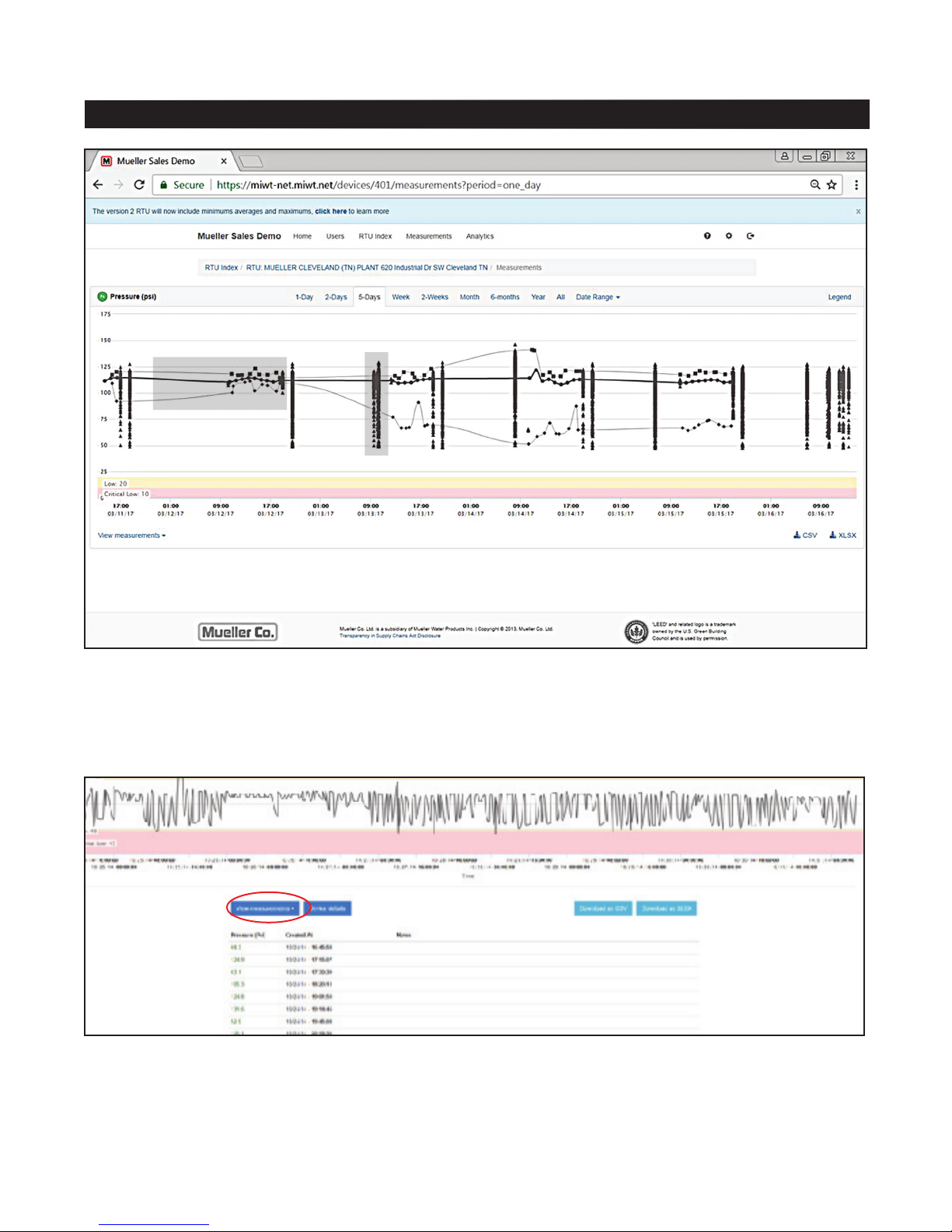Open settings via the gear icon

click(729, 236)
